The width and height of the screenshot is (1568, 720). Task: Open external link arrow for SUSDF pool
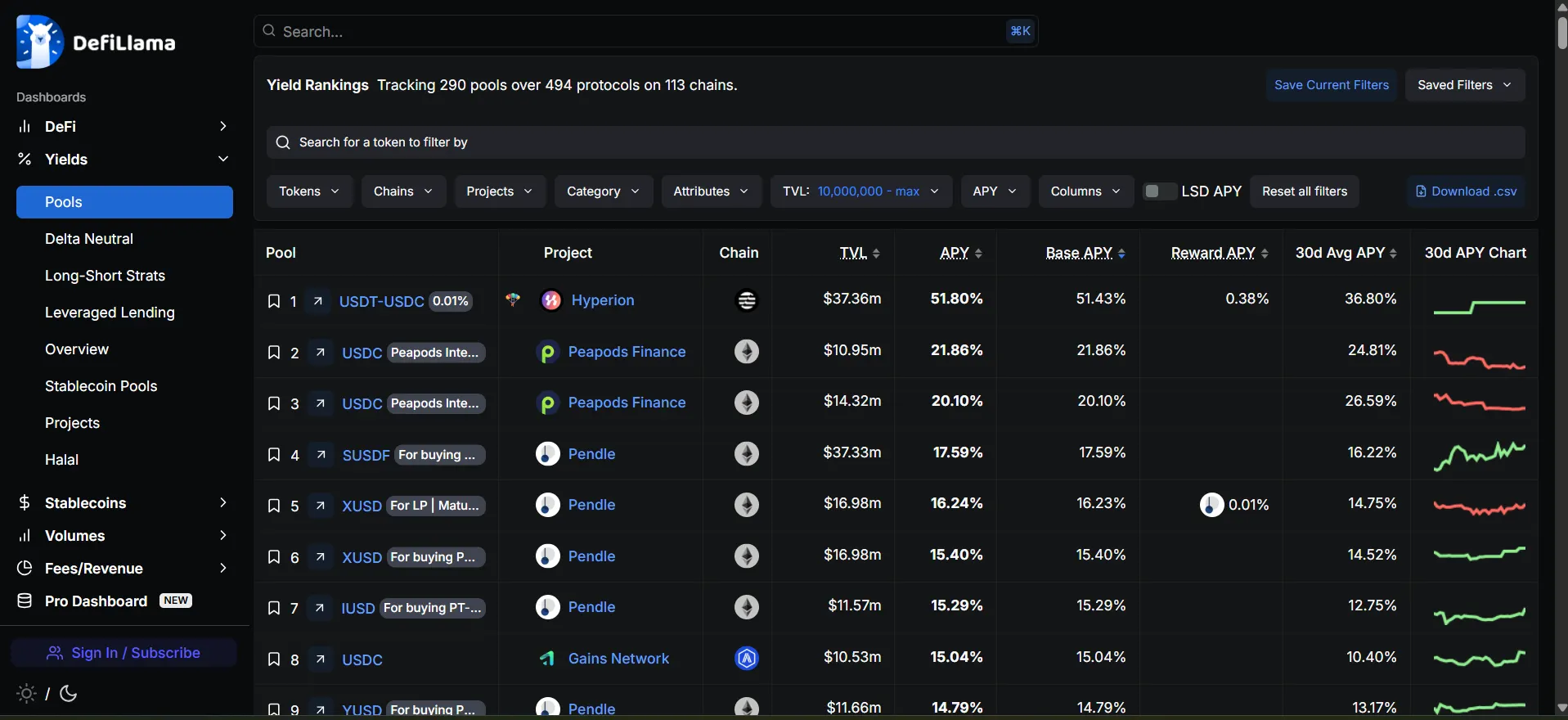pyautogui.click(x=321, y=455)
